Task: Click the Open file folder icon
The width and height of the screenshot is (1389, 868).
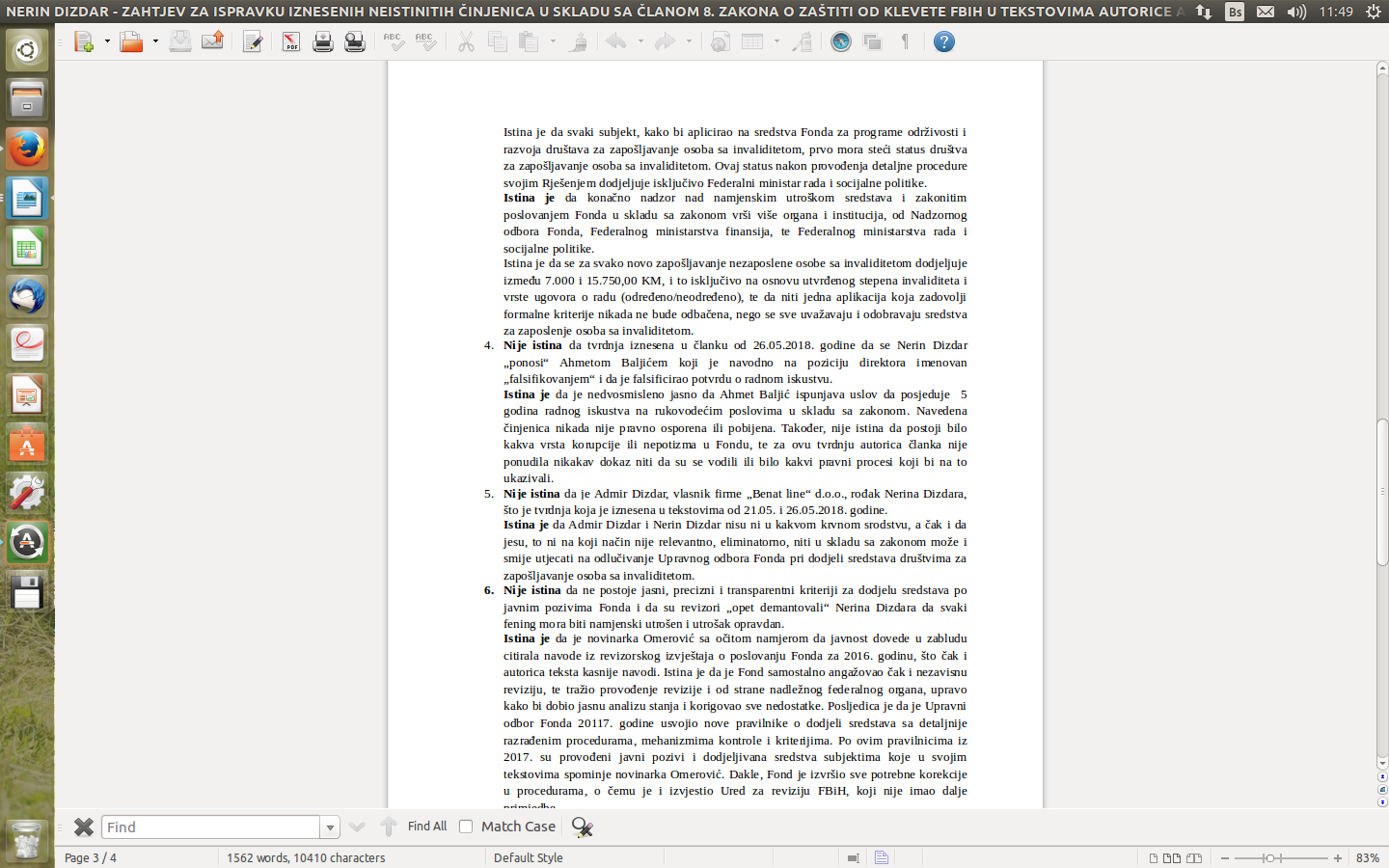Action: (x=131, y=41)
